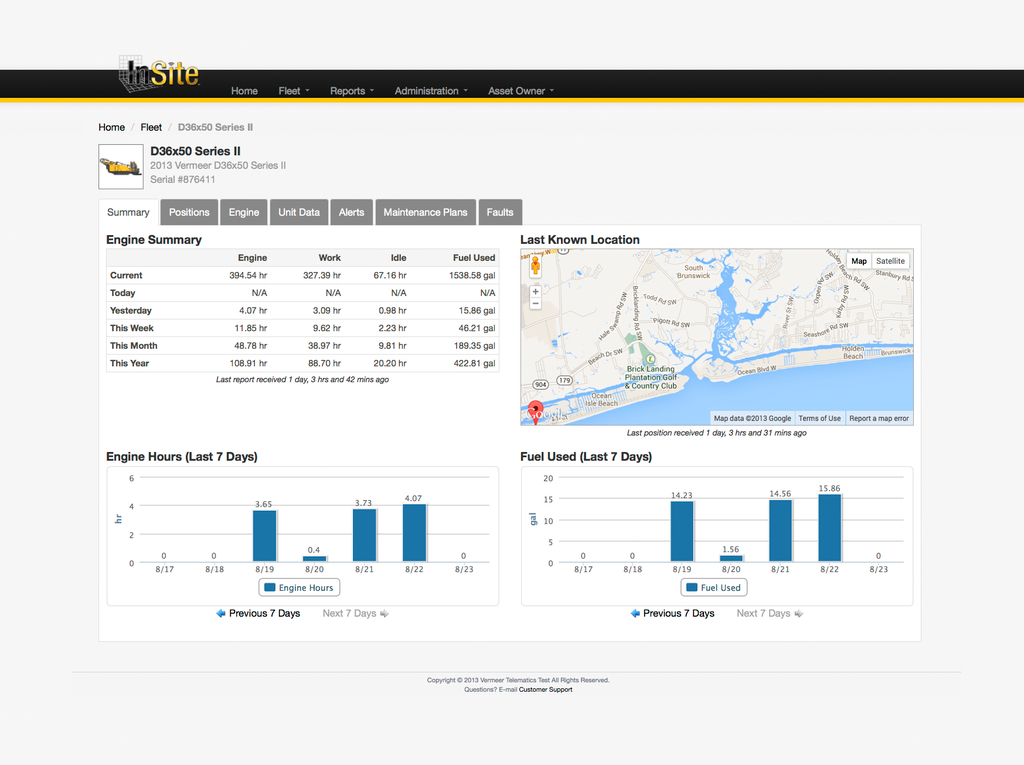
Task: Click the Idle column header
Action: [398, 258]
